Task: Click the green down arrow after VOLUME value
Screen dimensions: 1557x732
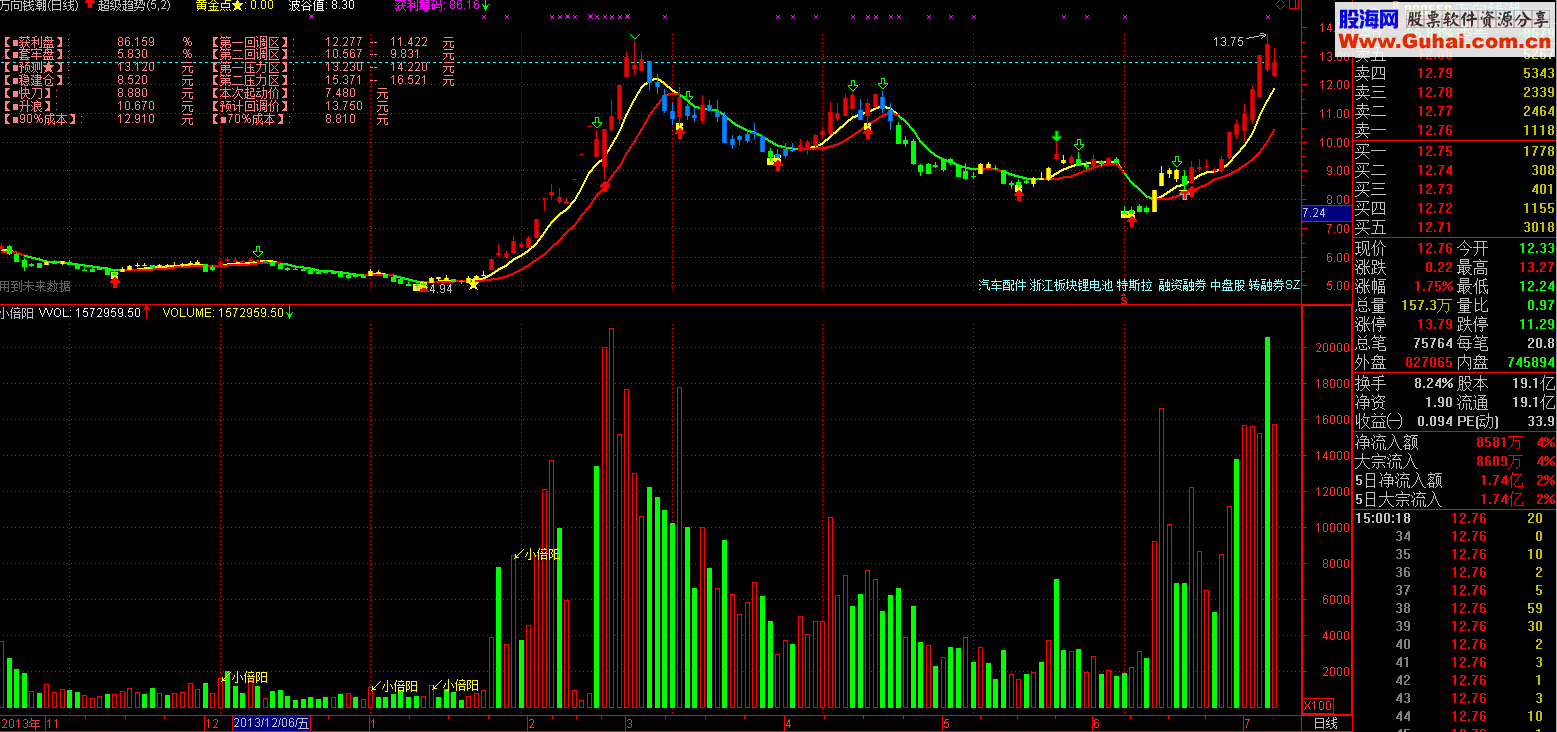Action: [x=290, y=312]
